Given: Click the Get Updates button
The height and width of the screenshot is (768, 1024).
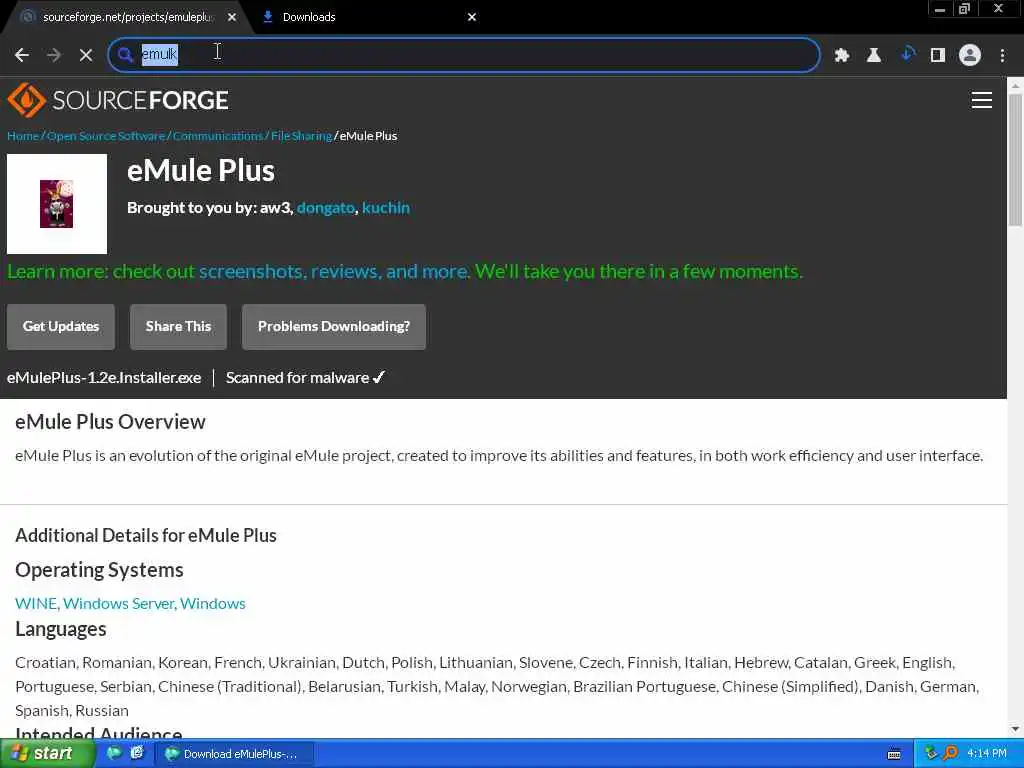Looking at the screenshot, I should [x=61, y=327].
